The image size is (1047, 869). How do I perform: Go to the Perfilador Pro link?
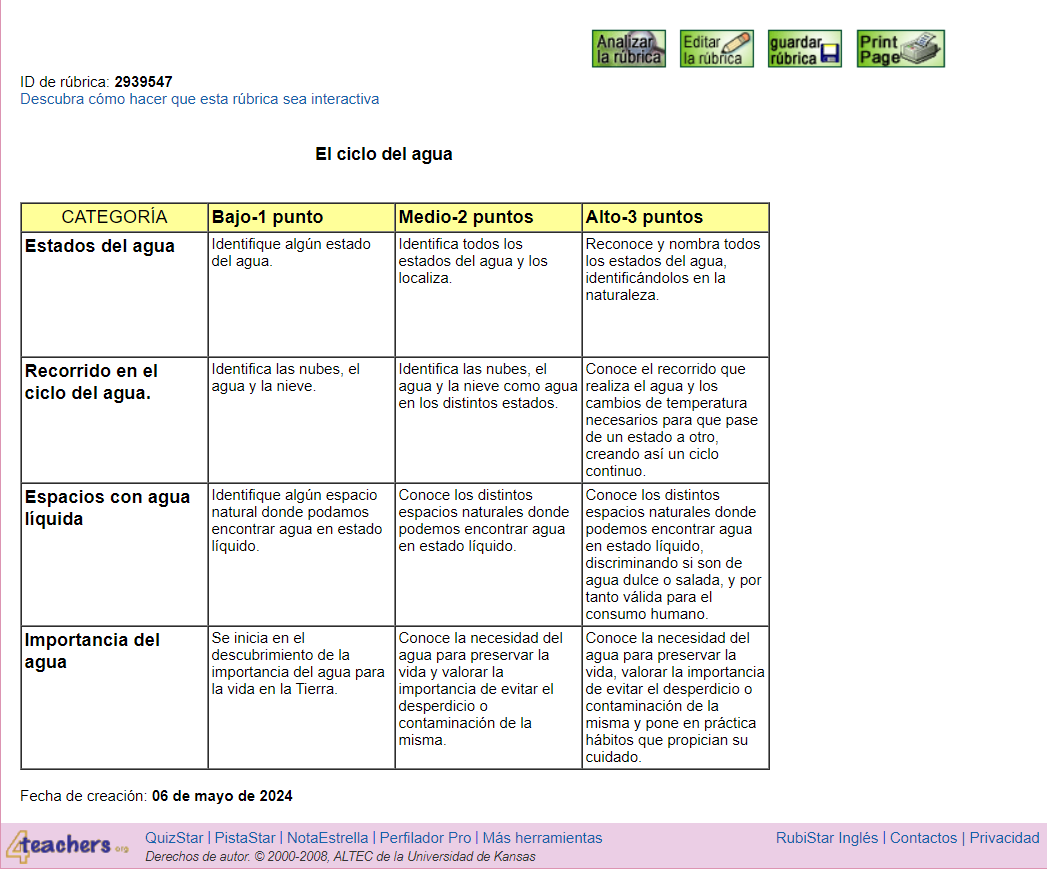point(425,838)
